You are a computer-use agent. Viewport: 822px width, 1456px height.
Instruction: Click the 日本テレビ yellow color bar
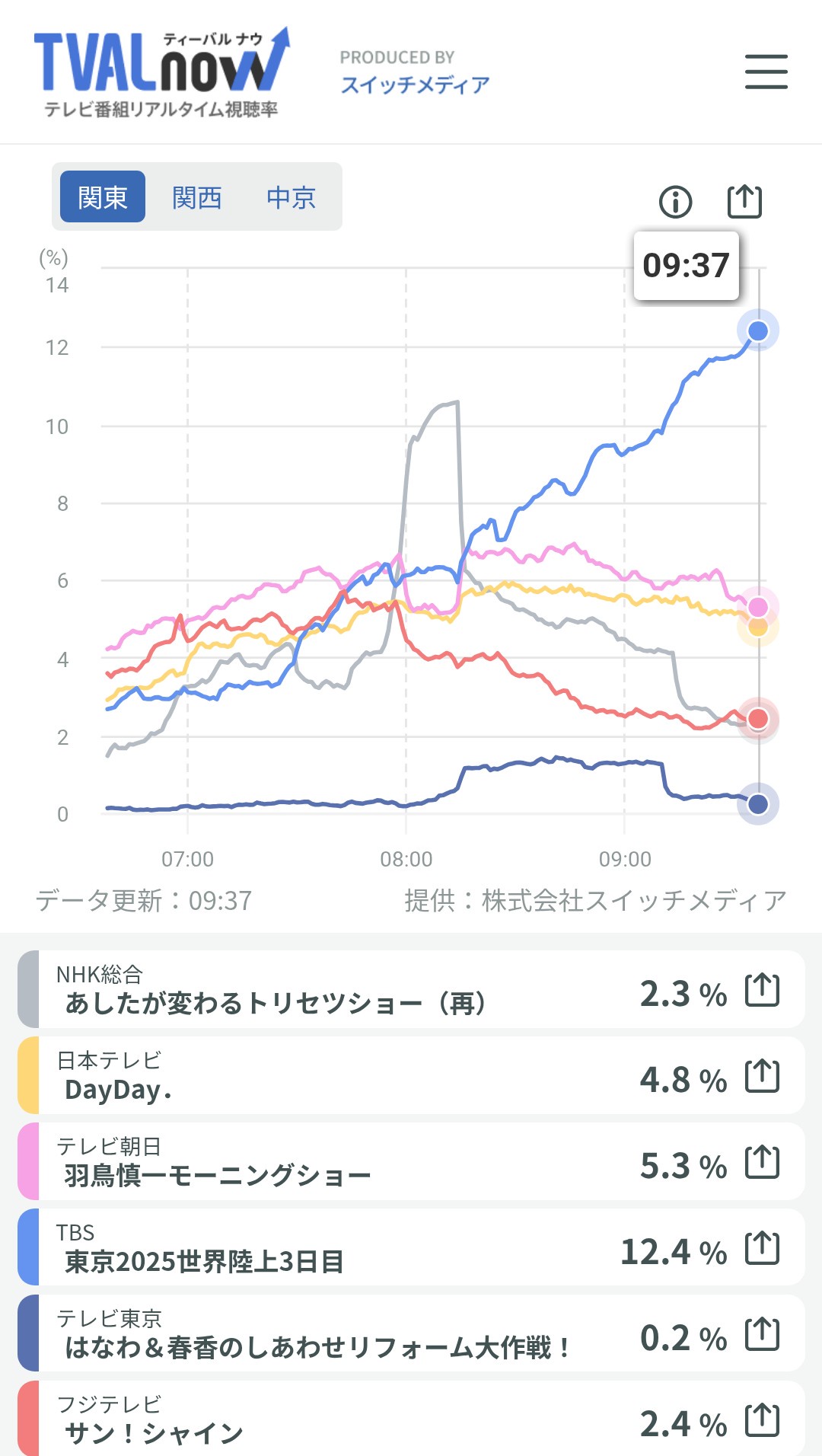tap(28, 1076)
